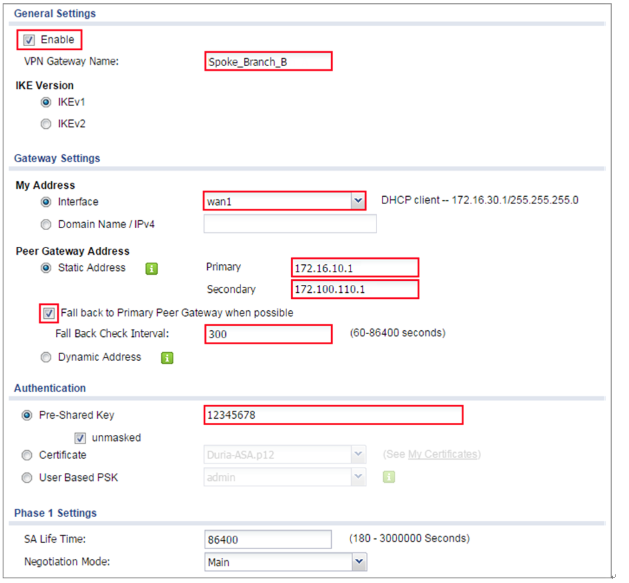The width and height of the screenshot is (629, 583).
Task: Select the IKEv2 radio button
Action: [46, 124]
